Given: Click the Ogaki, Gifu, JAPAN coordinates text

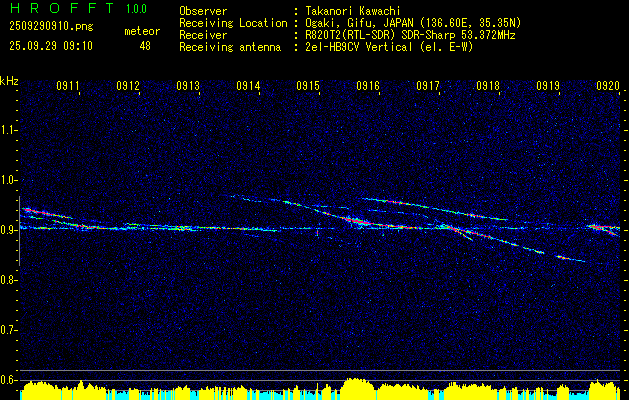Looking at the screenshot, I should pos(413,23).
